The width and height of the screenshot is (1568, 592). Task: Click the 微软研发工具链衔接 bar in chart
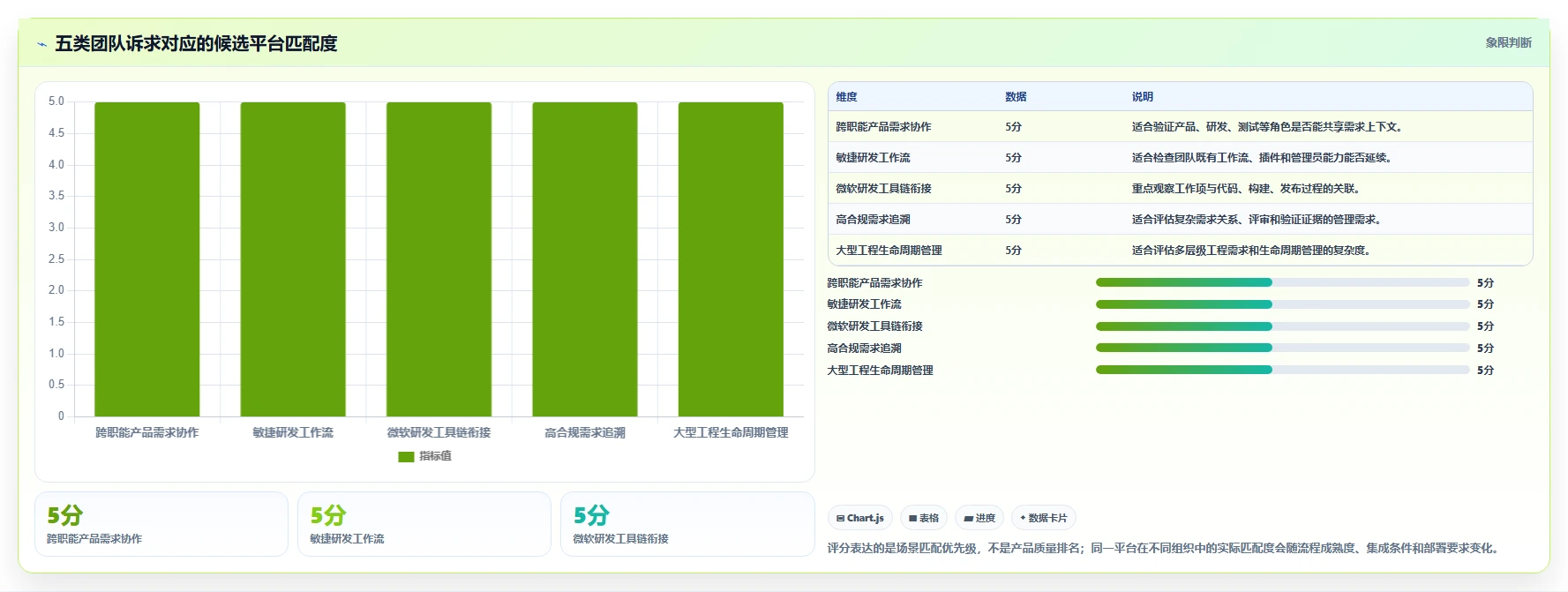coord(439,259)
